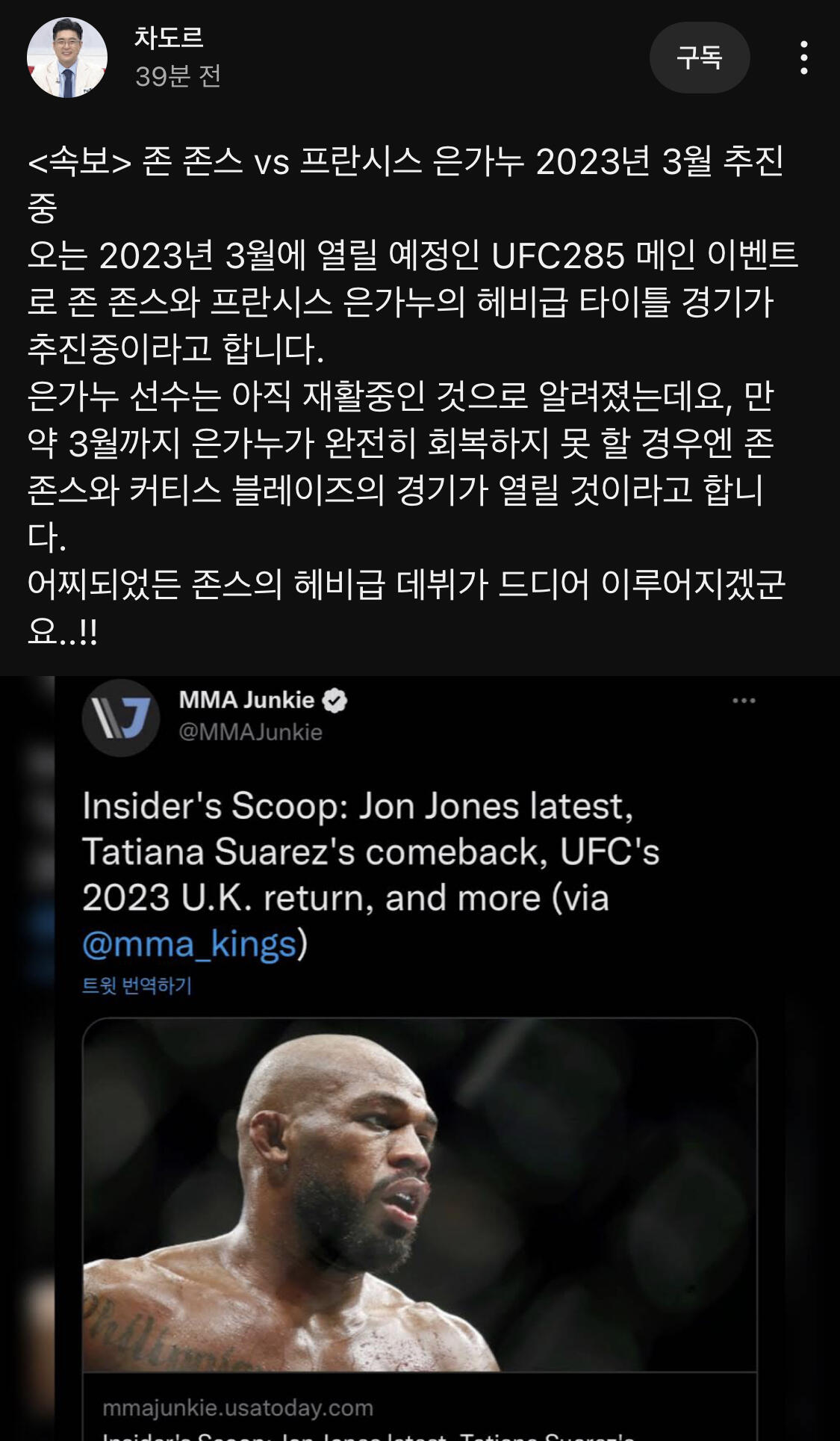This screenshot has width=840, height=1441.
Task: Open the three-dot post options menu
Action: 803,58
